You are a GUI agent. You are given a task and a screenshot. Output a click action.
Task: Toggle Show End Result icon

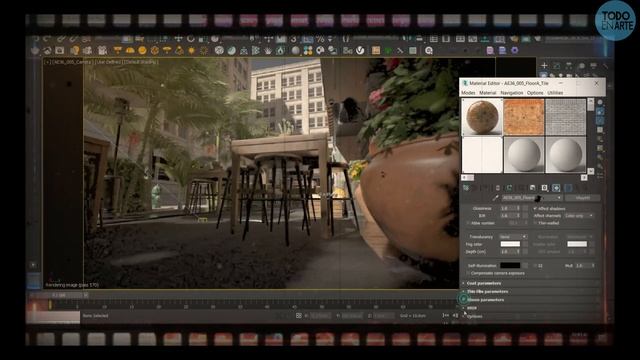click(568, 188)
